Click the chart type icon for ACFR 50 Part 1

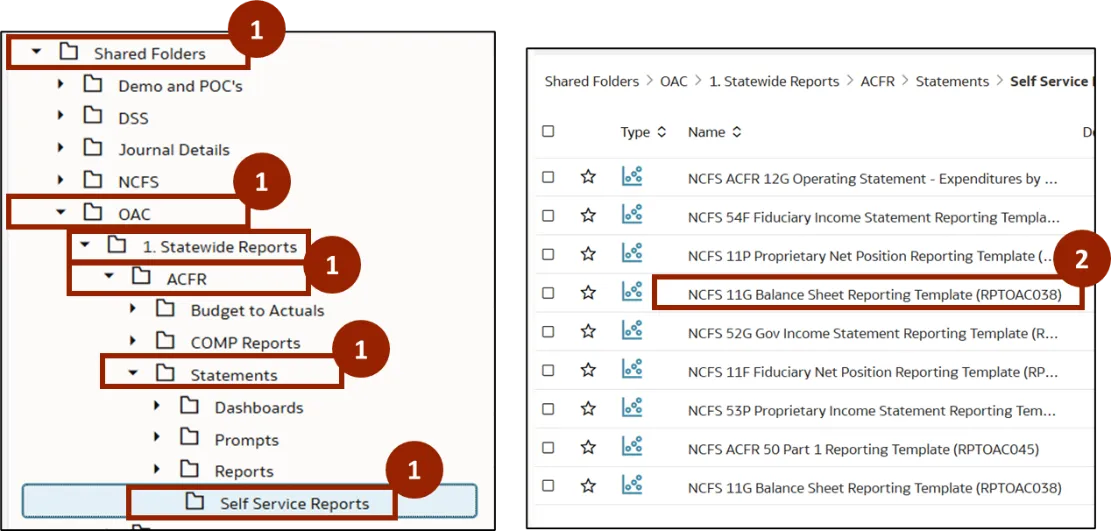coord(631,447)
